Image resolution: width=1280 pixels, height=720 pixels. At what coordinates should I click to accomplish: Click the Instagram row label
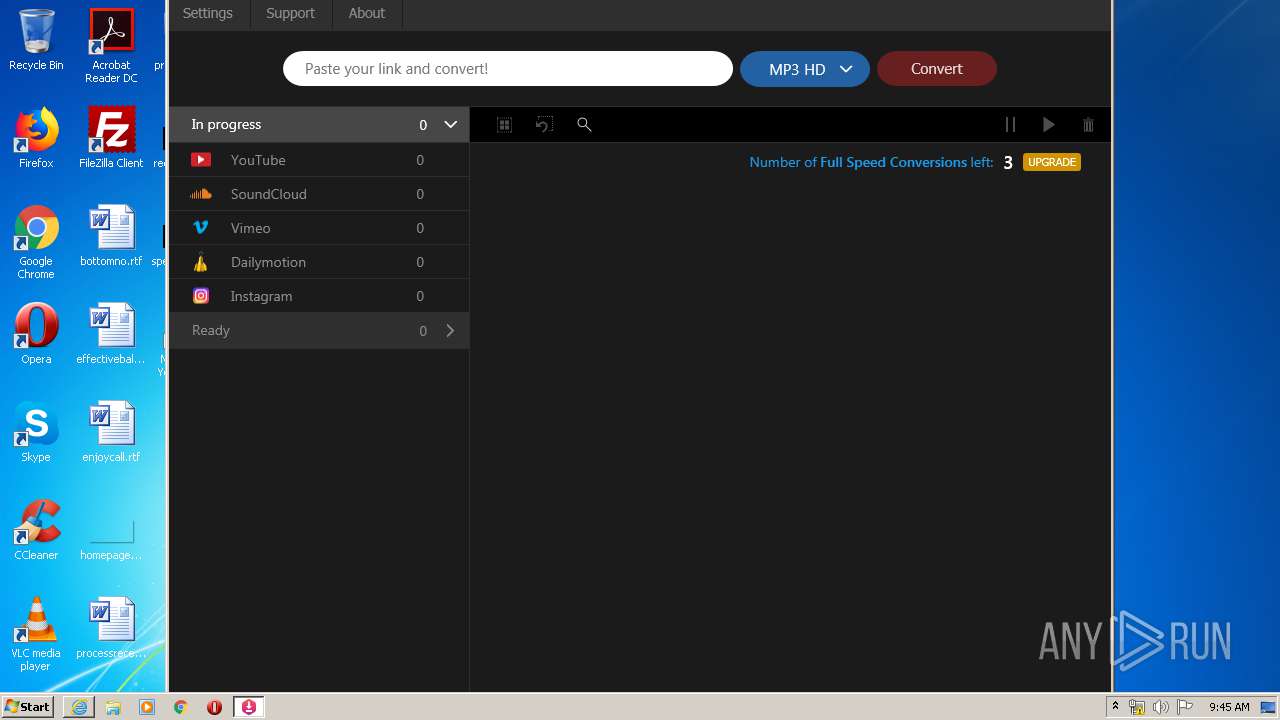[x=261, y=296]
